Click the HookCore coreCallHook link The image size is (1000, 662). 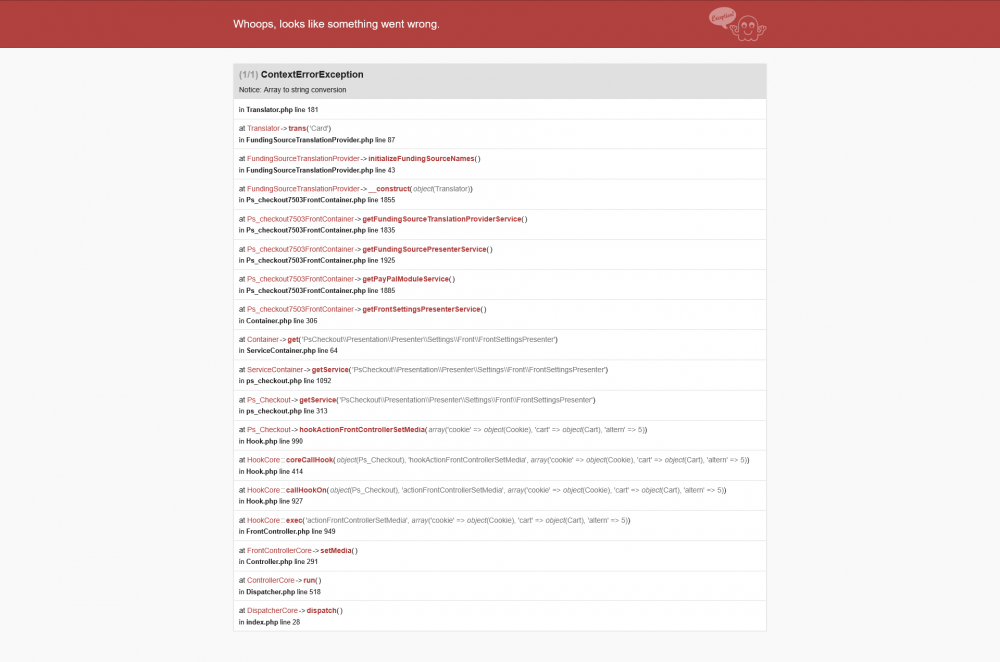(308, 459)
